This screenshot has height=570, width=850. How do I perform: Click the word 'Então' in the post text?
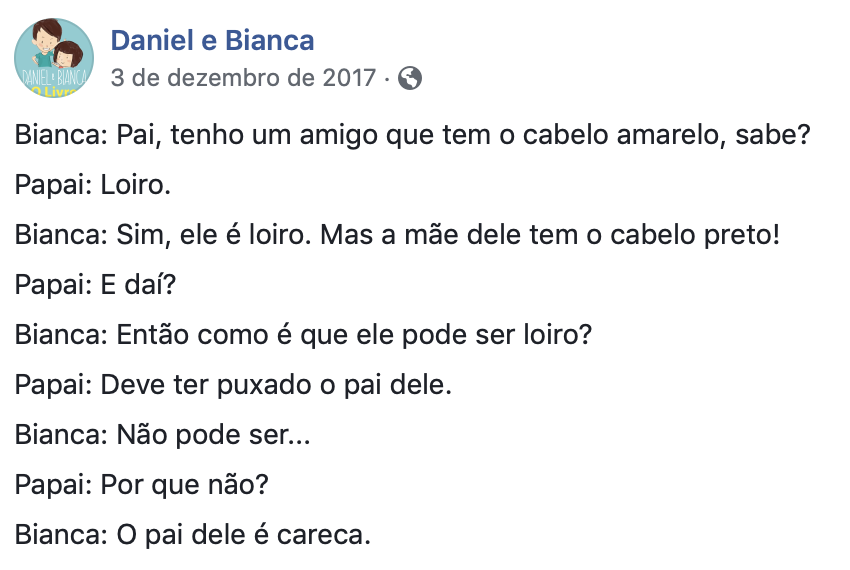153,335
